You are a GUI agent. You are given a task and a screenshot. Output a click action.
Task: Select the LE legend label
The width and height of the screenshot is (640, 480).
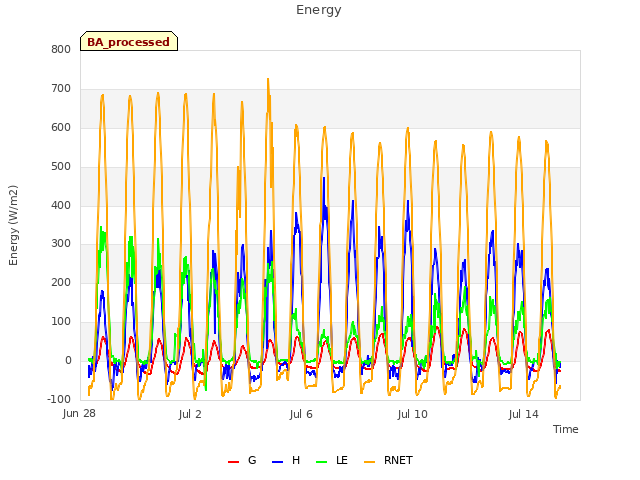pos(342,460)
